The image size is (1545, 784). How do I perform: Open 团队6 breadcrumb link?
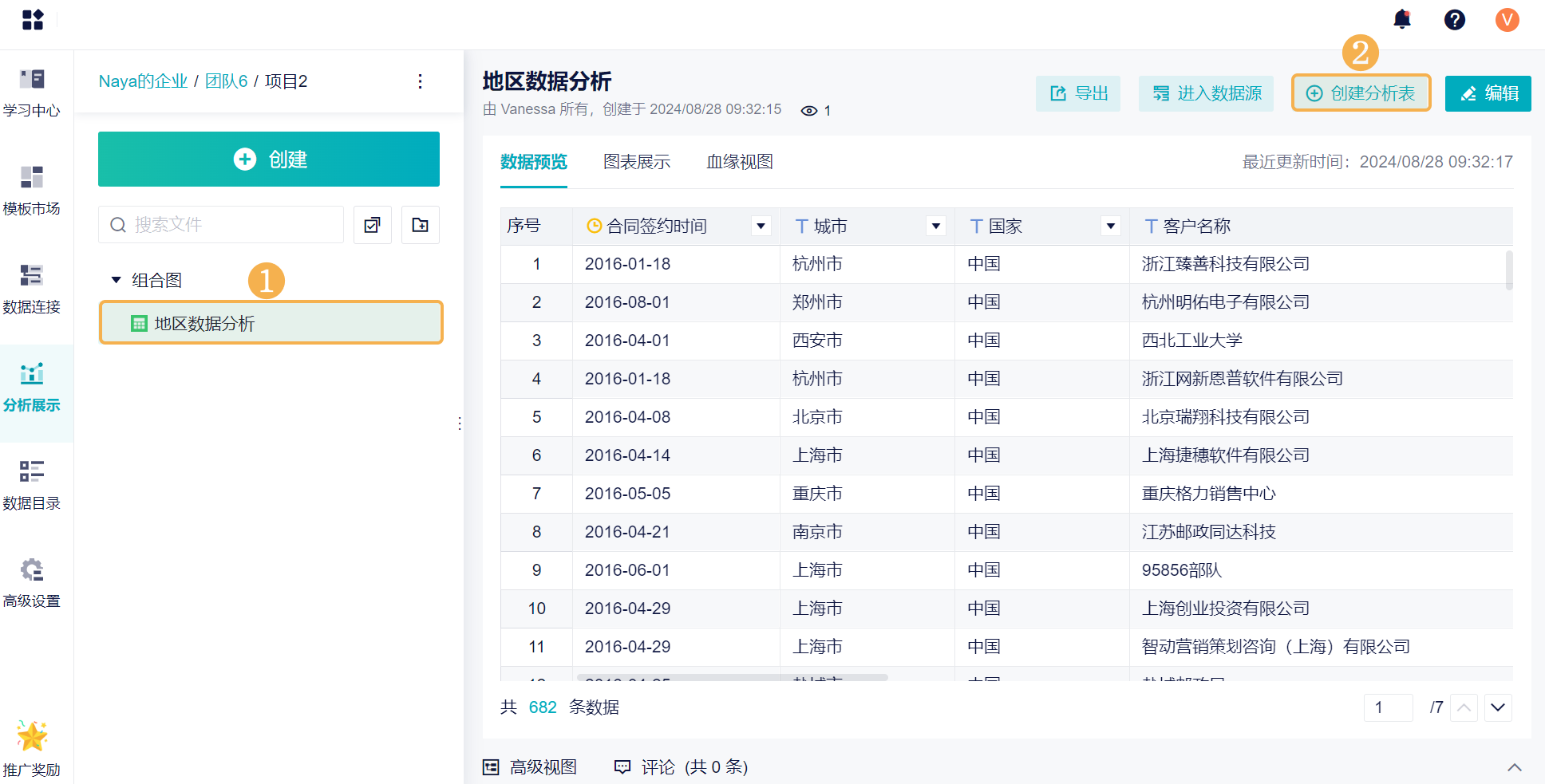[227, 81]
